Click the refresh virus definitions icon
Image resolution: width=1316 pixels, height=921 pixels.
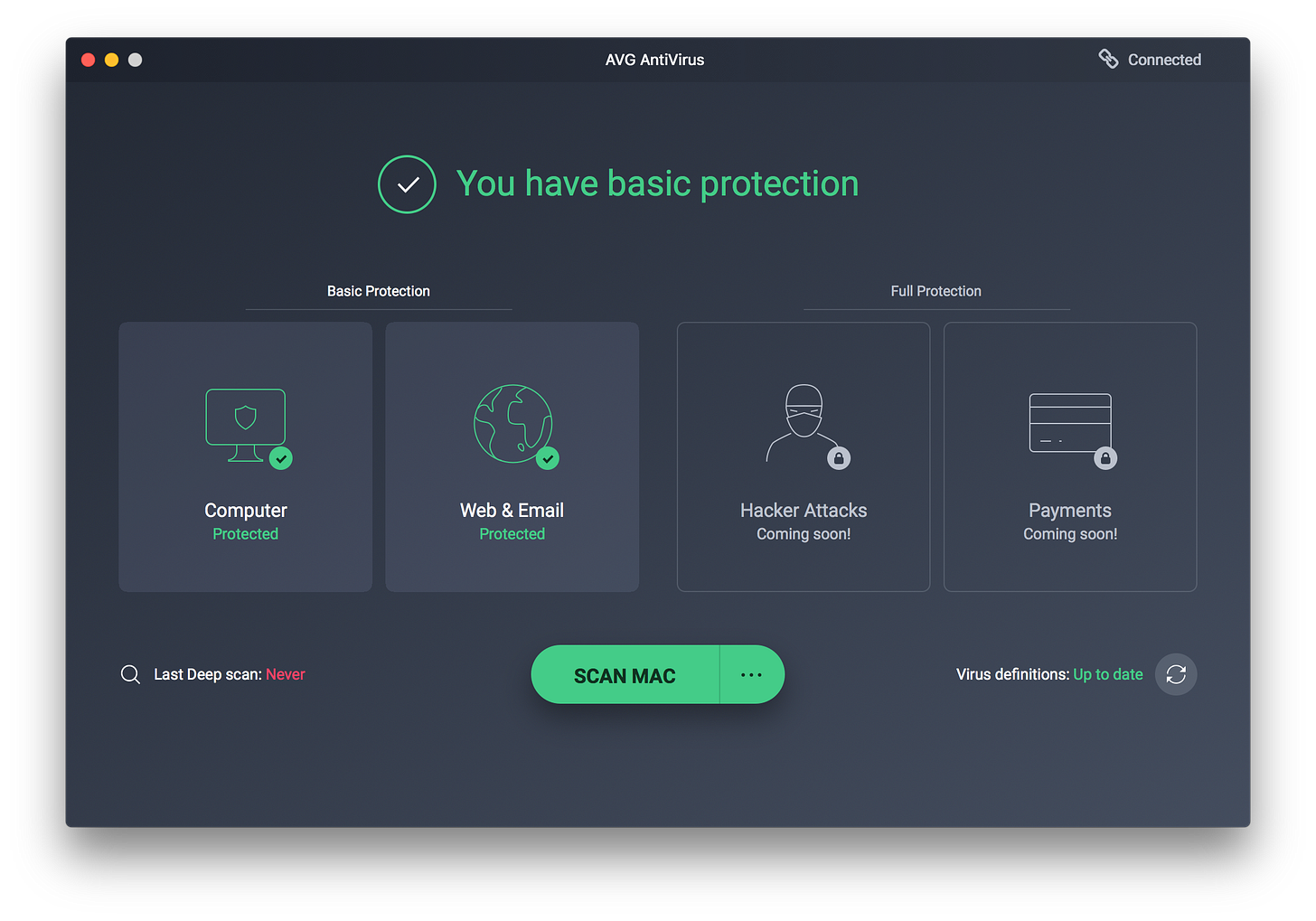pos(1176,674)
